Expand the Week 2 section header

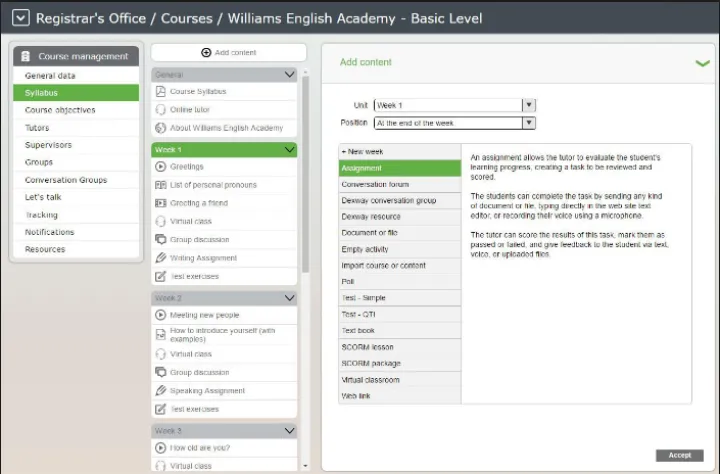pyautogui.click(x=290, y=298)
